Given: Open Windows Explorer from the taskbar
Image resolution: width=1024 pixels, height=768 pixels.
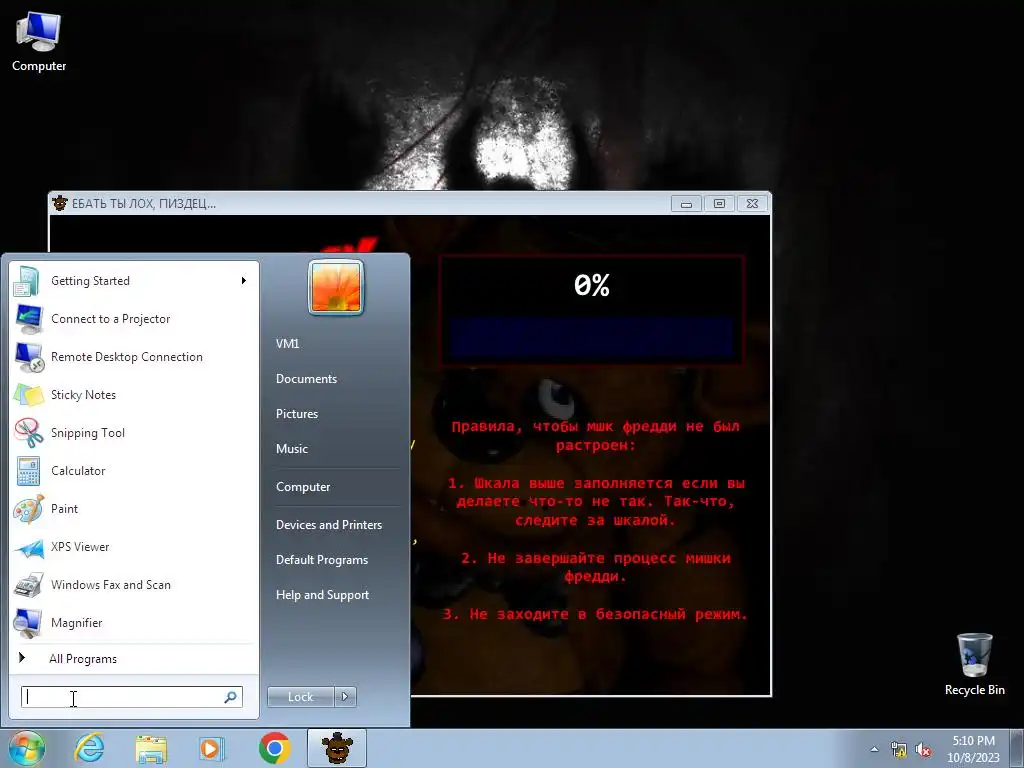Looking at the screenshot, I should coord(151,748).
